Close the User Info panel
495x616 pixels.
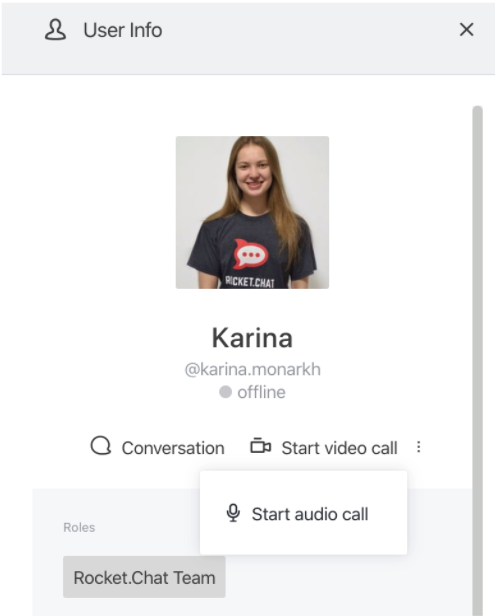466,29
